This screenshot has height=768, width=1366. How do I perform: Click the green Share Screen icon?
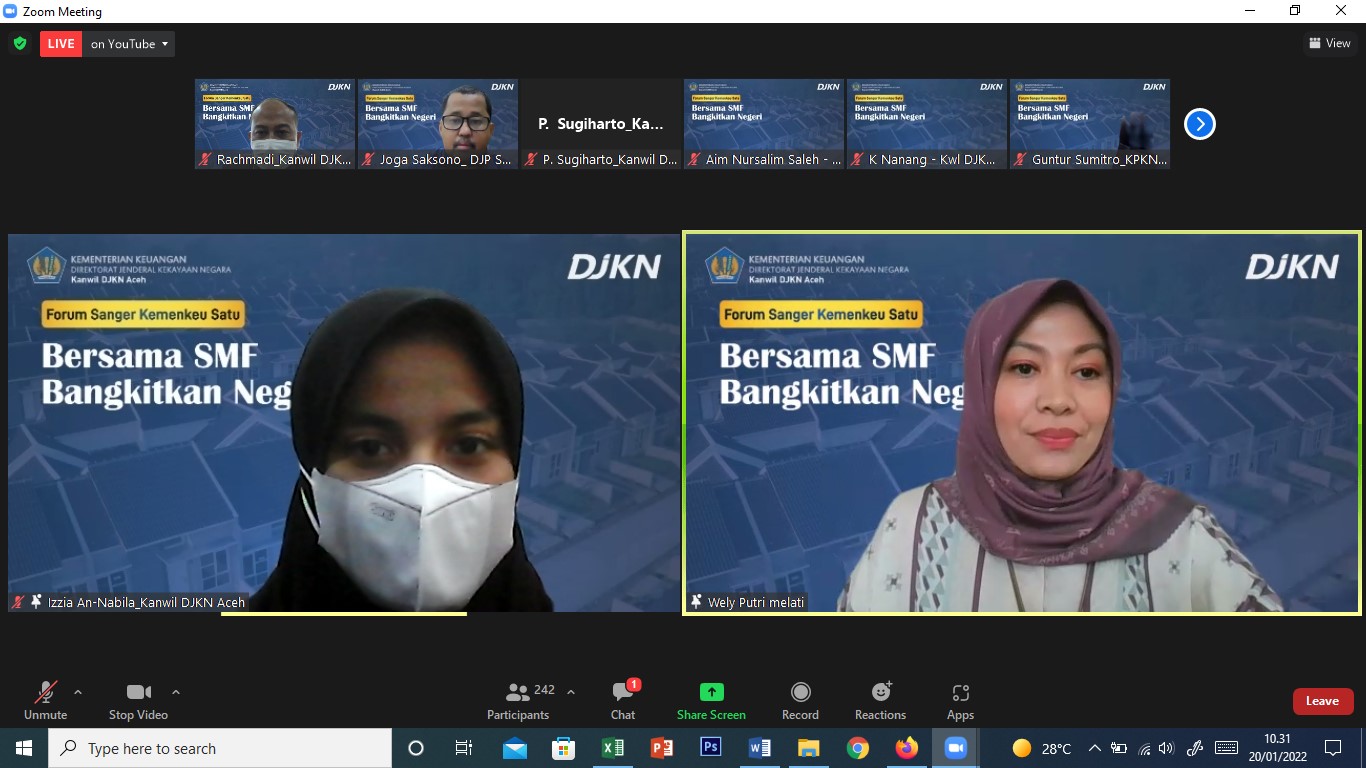711,692
